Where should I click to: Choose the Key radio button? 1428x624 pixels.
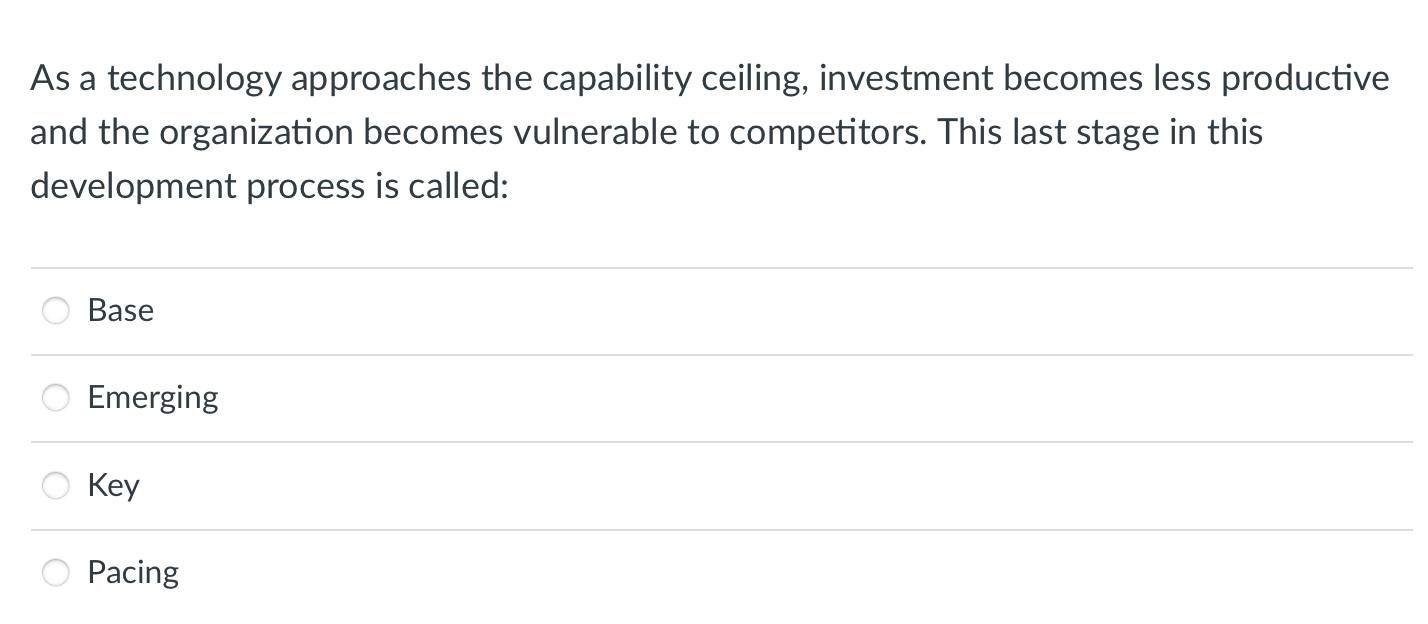56,486
